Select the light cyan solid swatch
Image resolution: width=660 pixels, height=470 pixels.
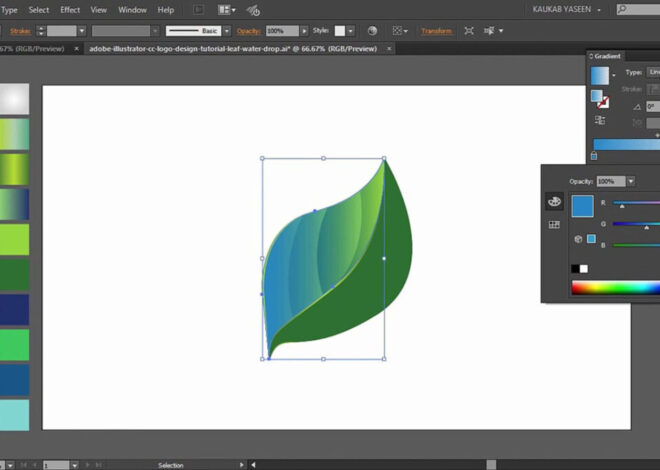pyautogui.click(x=14, y=415)
